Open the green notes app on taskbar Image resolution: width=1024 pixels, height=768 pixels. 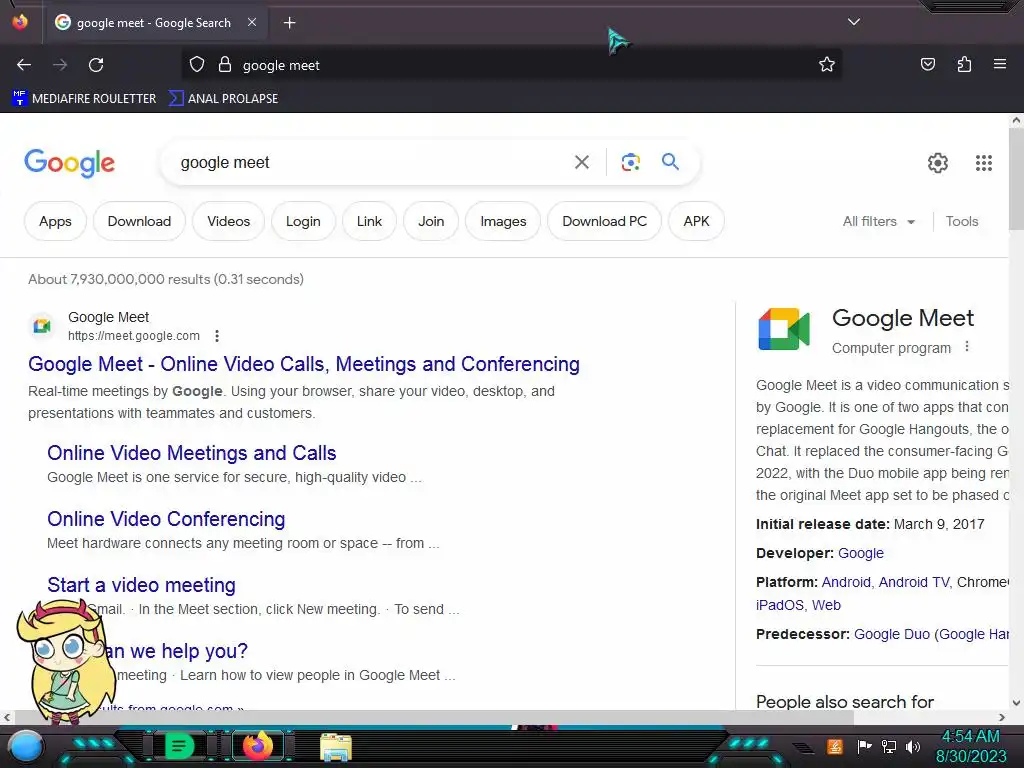coord(178,746)
